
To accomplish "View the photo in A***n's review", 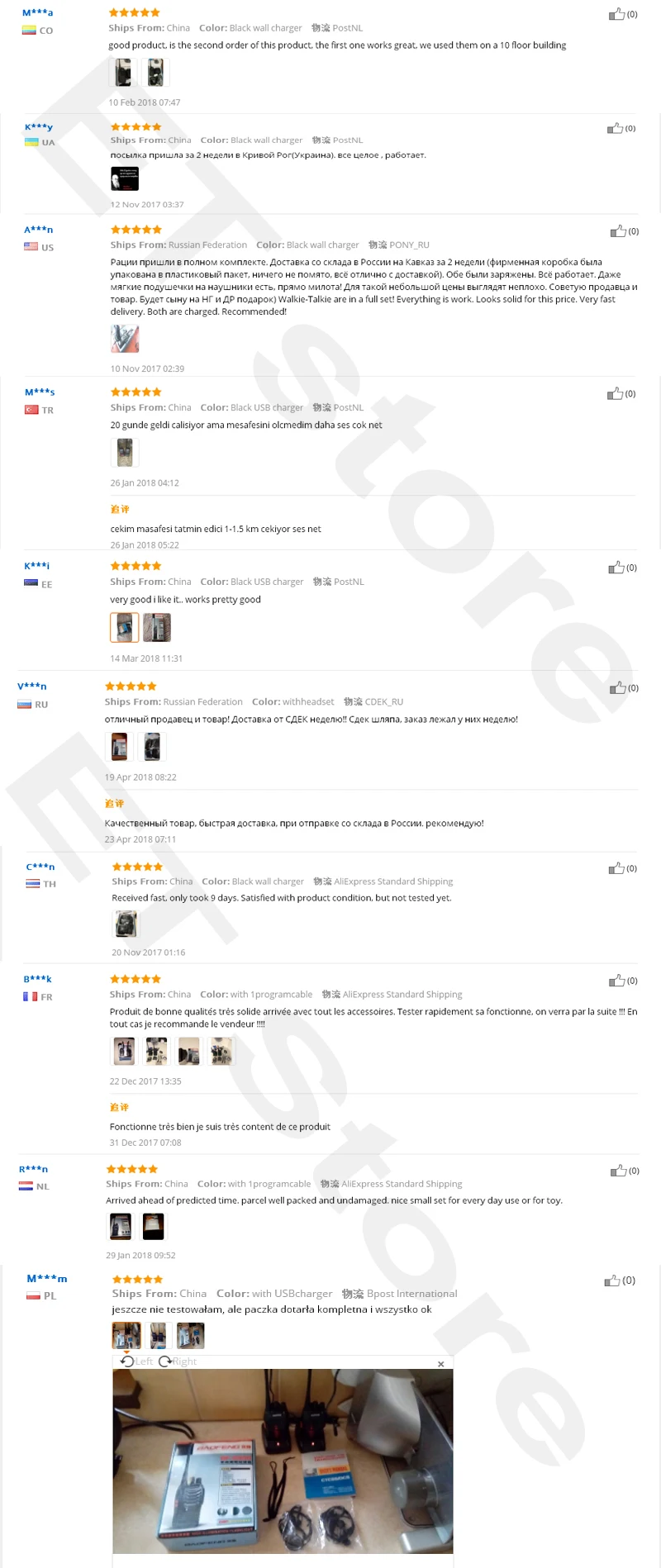I will pos(125,339).
